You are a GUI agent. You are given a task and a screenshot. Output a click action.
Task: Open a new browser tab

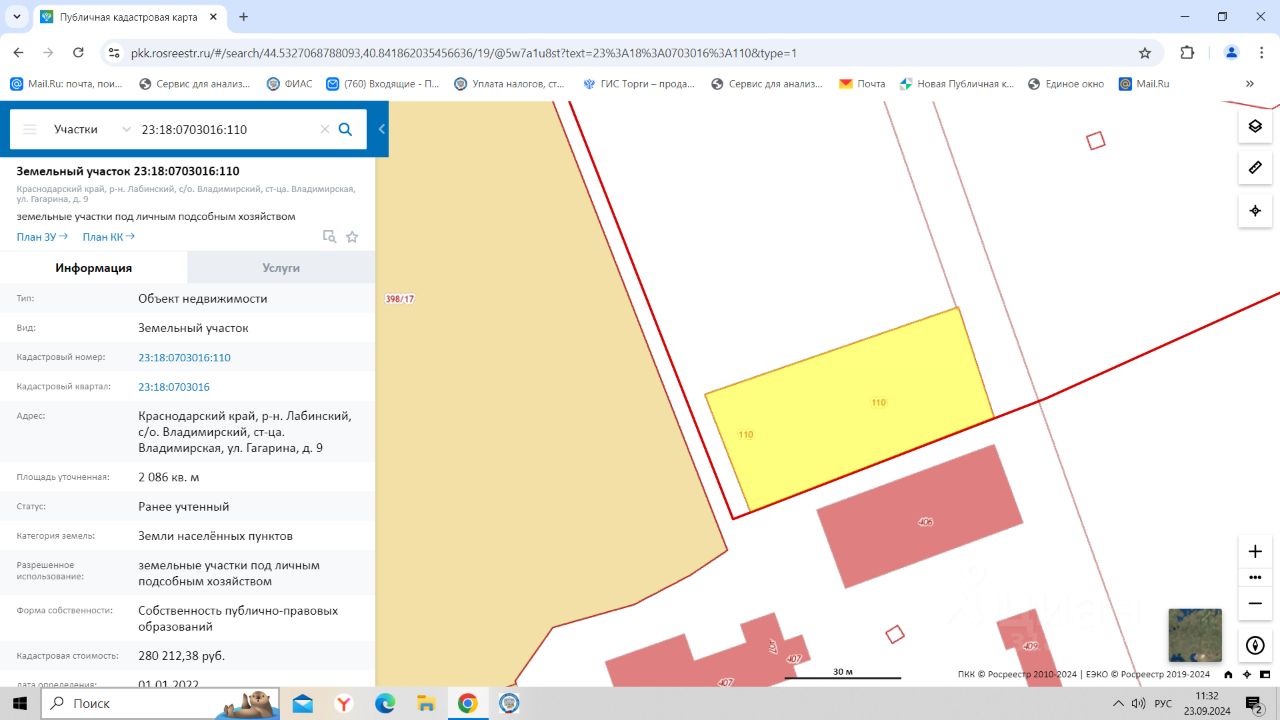[243, 17]
